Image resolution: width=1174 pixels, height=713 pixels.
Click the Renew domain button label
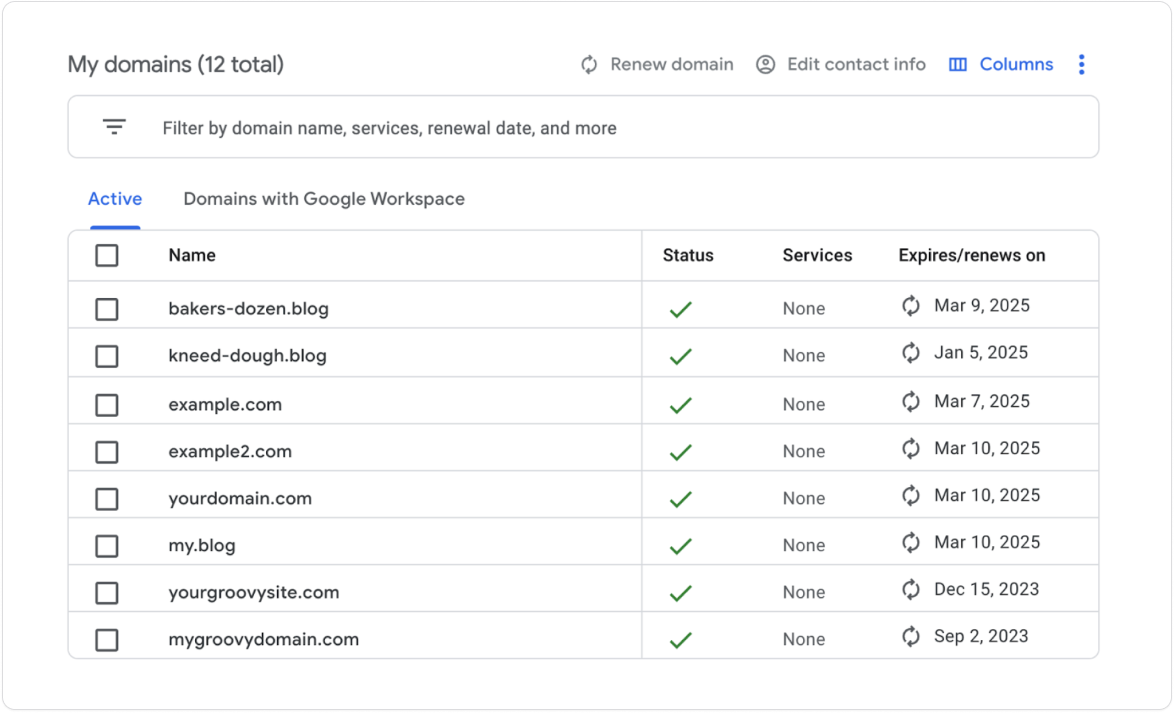pos(672,64)
